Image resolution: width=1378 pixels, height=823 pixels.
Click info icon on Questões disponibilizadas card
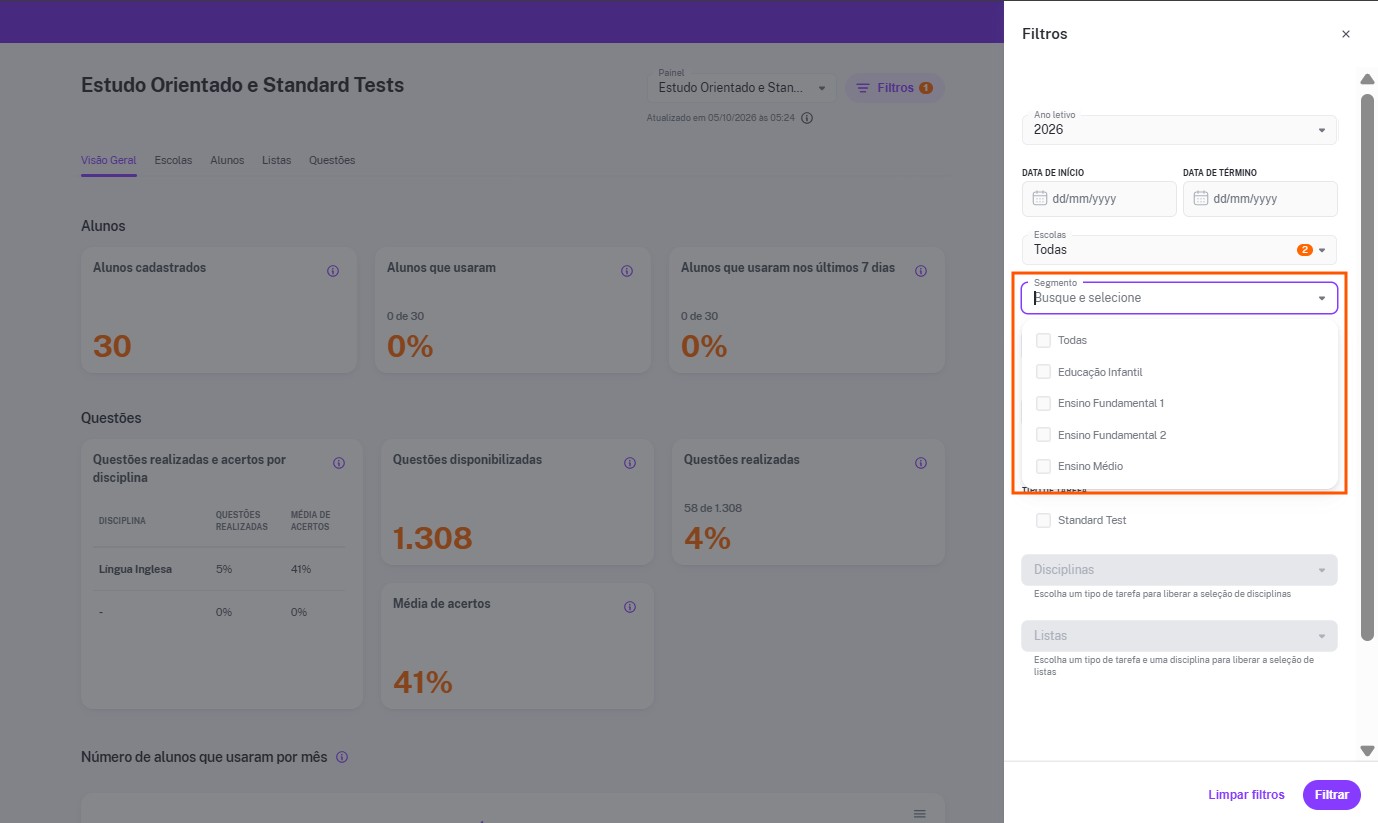[x=630, y=463]
